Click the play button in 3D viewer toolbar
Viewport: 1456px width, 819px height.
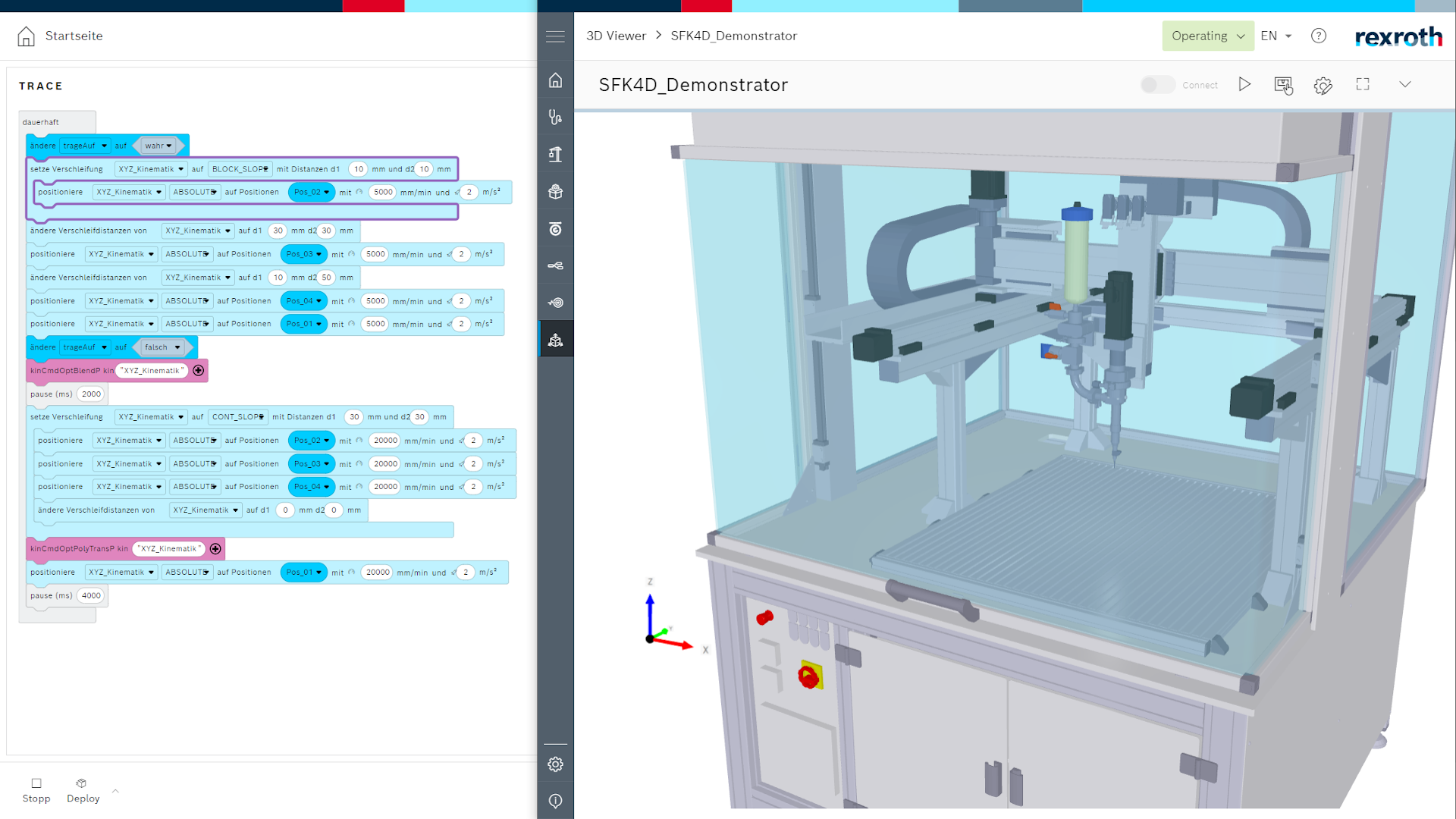(x=1244, y=84)
